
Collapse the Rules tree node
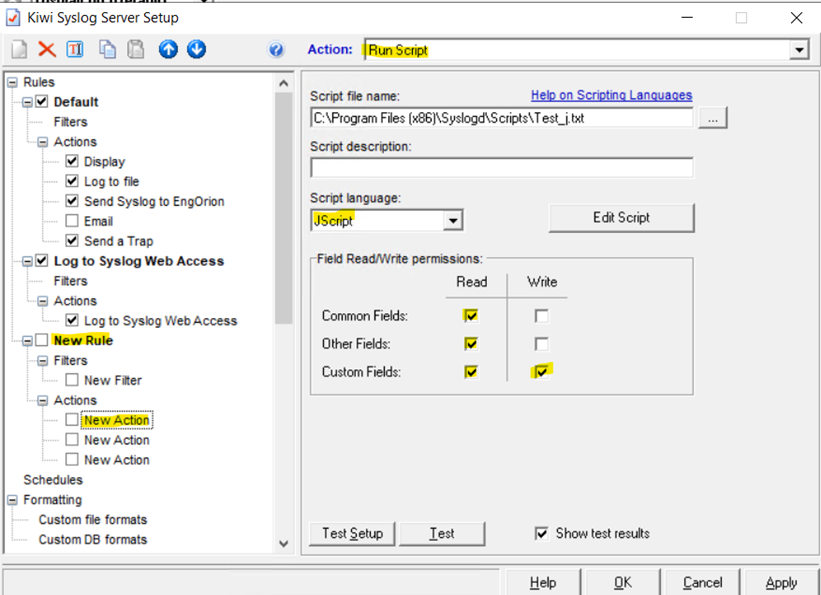click(x=12, y=82)
